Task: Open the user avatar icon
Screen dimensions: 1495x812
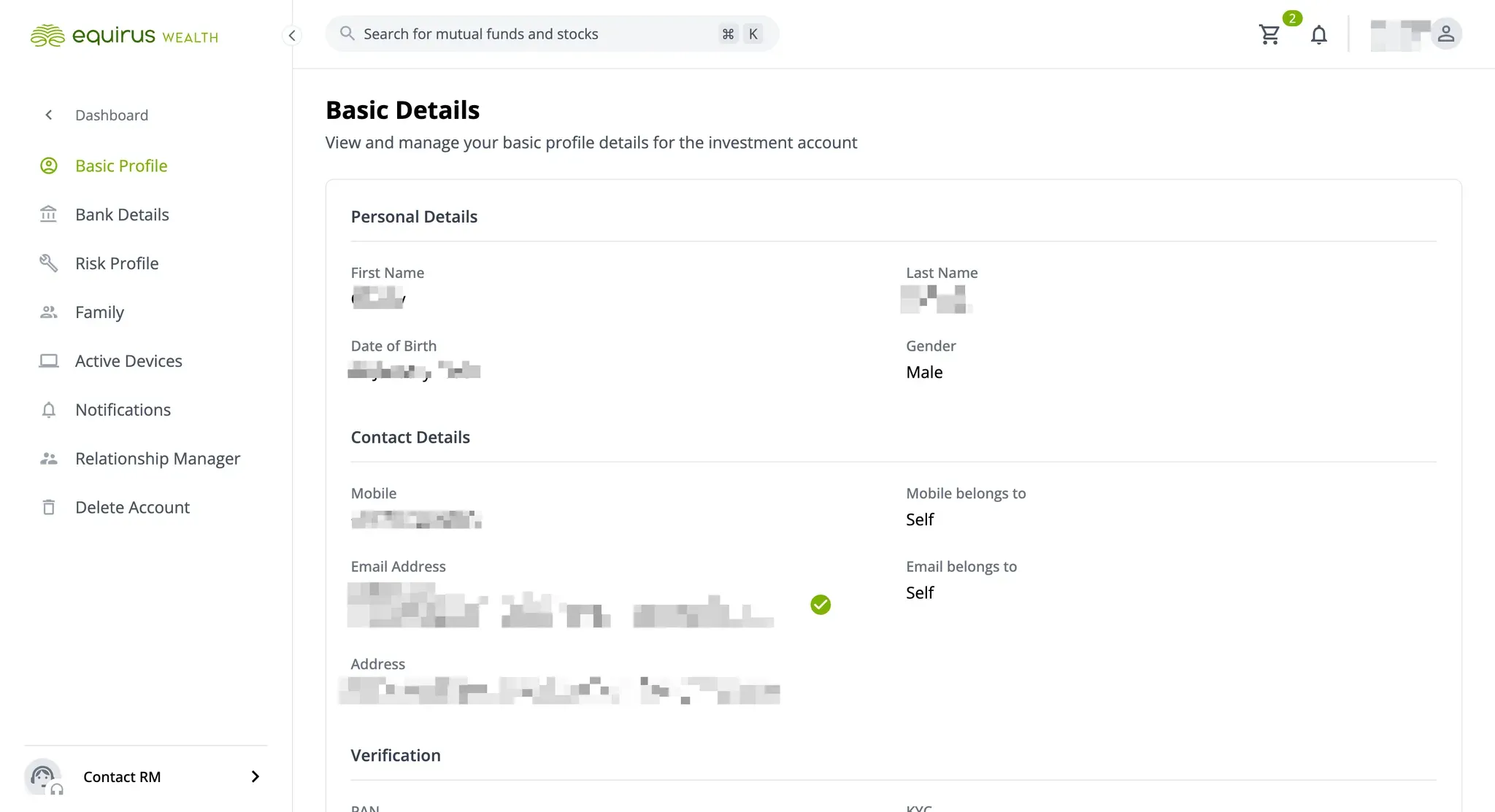Action: click(x=1445, y=34)
